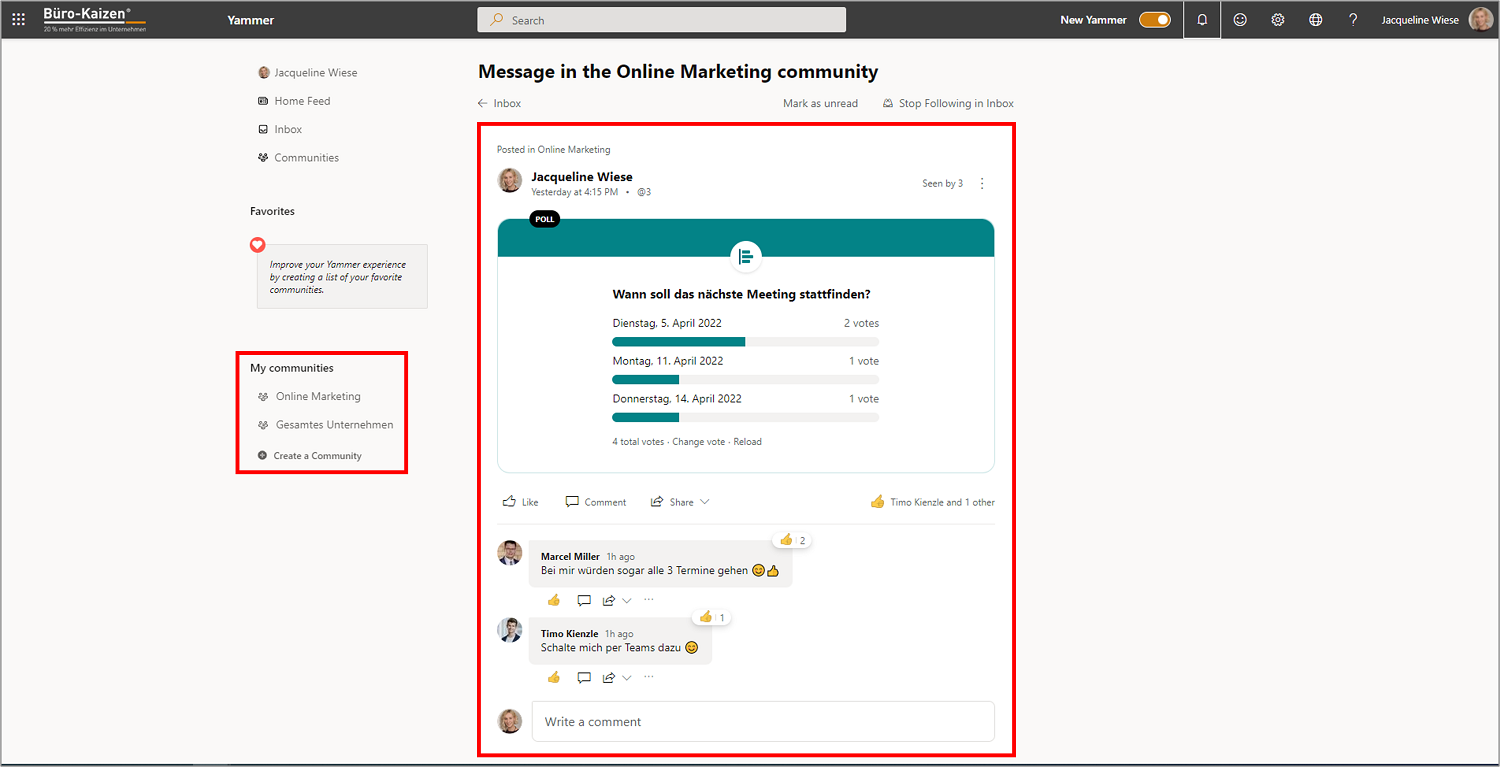Click the Timo Kienzle name in comment
This screenshot has height=767, width=1500.
pos(569,633)
